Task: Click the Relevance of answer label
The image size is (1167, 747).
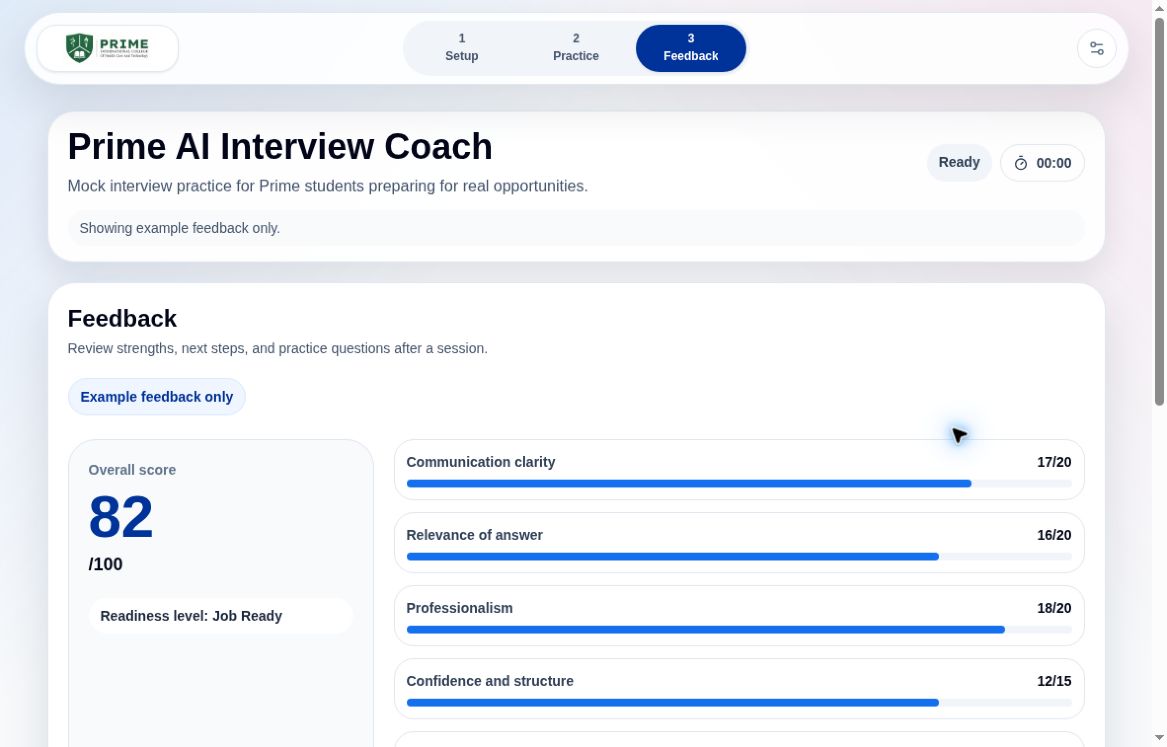Action: [474, 535]
